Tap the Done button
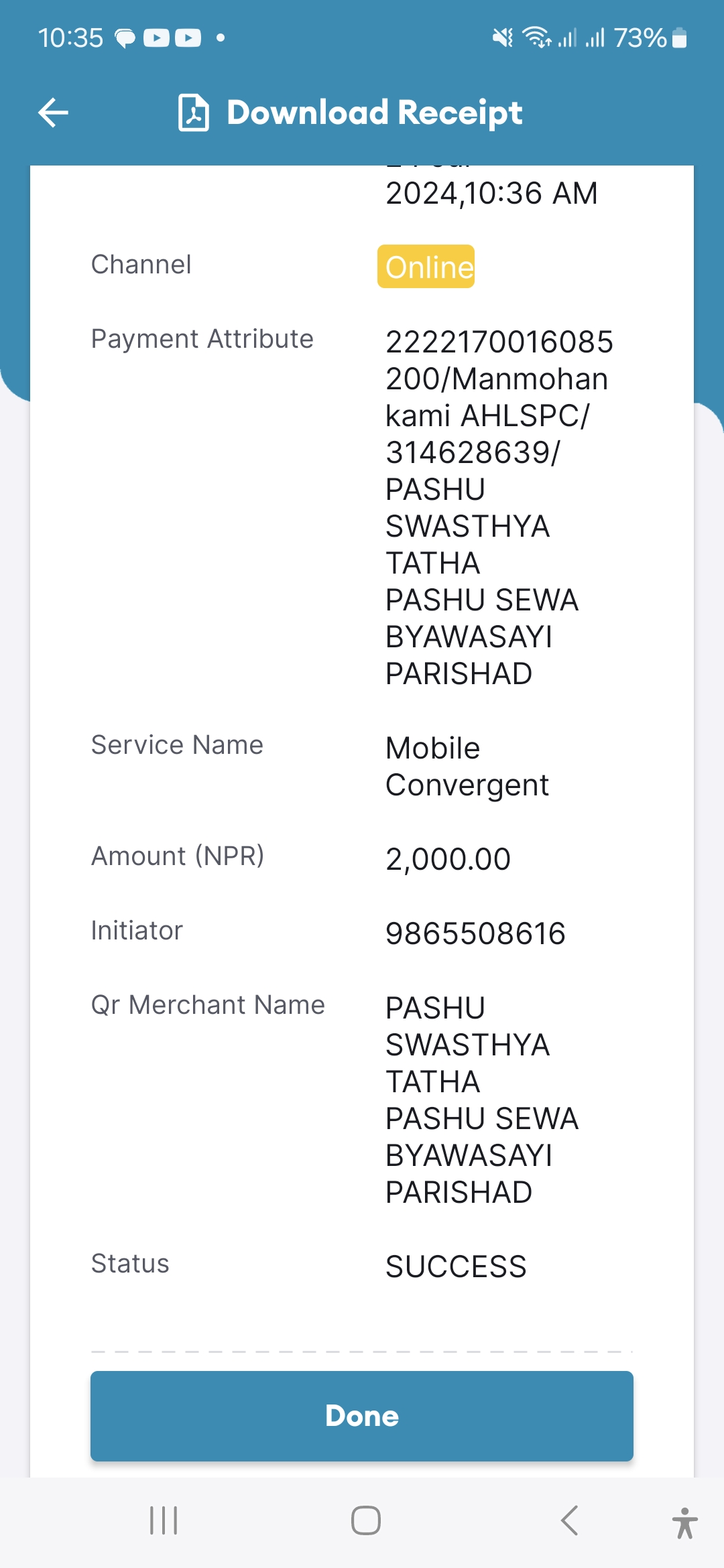This screenshot has height=1568, width=724. pyautogui.click(x=362, y=1416)
